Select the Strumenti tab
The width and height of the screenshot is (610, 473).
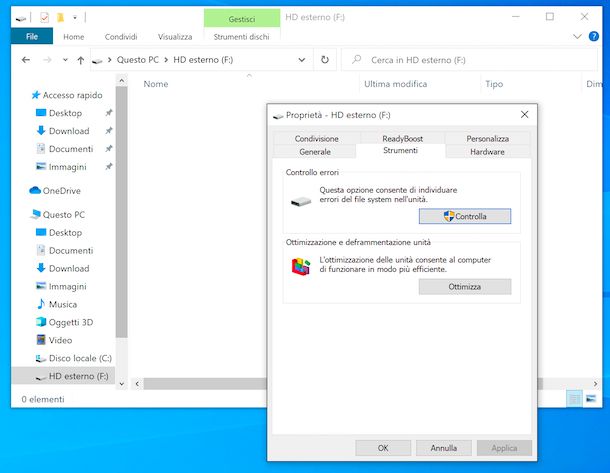[400, 151]
